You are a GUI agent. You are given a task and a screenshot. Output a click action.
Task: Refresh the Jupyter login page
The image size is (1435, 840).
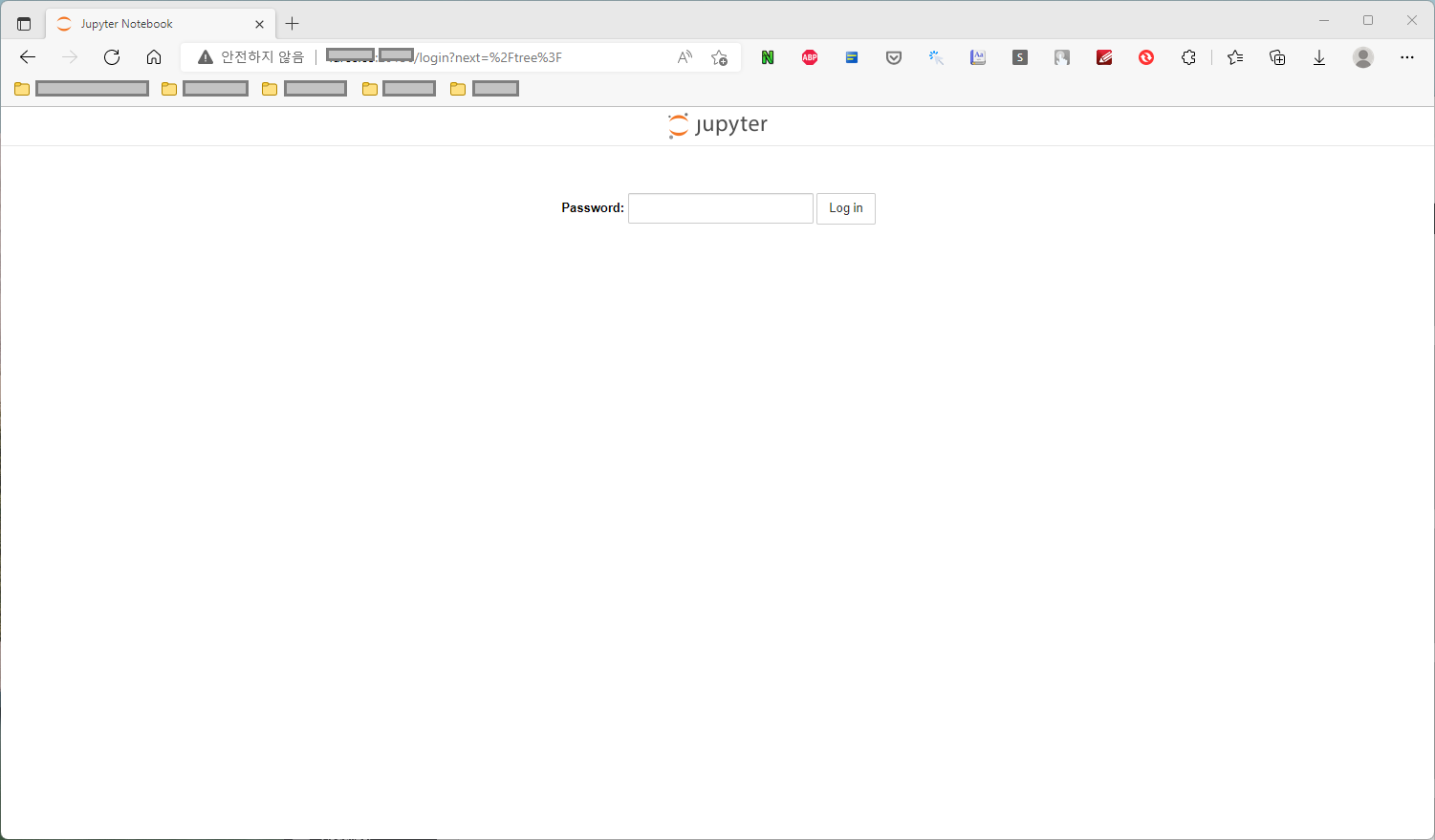(x=112, y=57)
